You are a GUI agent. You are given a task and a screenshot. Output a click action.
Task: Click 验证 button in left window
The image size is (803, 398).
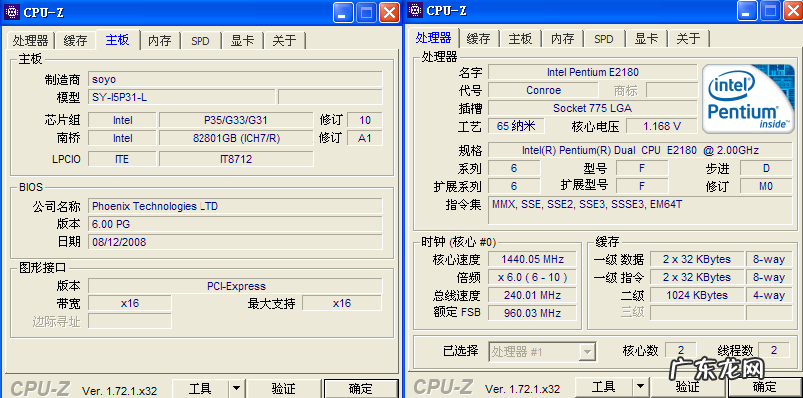[284, 389]
